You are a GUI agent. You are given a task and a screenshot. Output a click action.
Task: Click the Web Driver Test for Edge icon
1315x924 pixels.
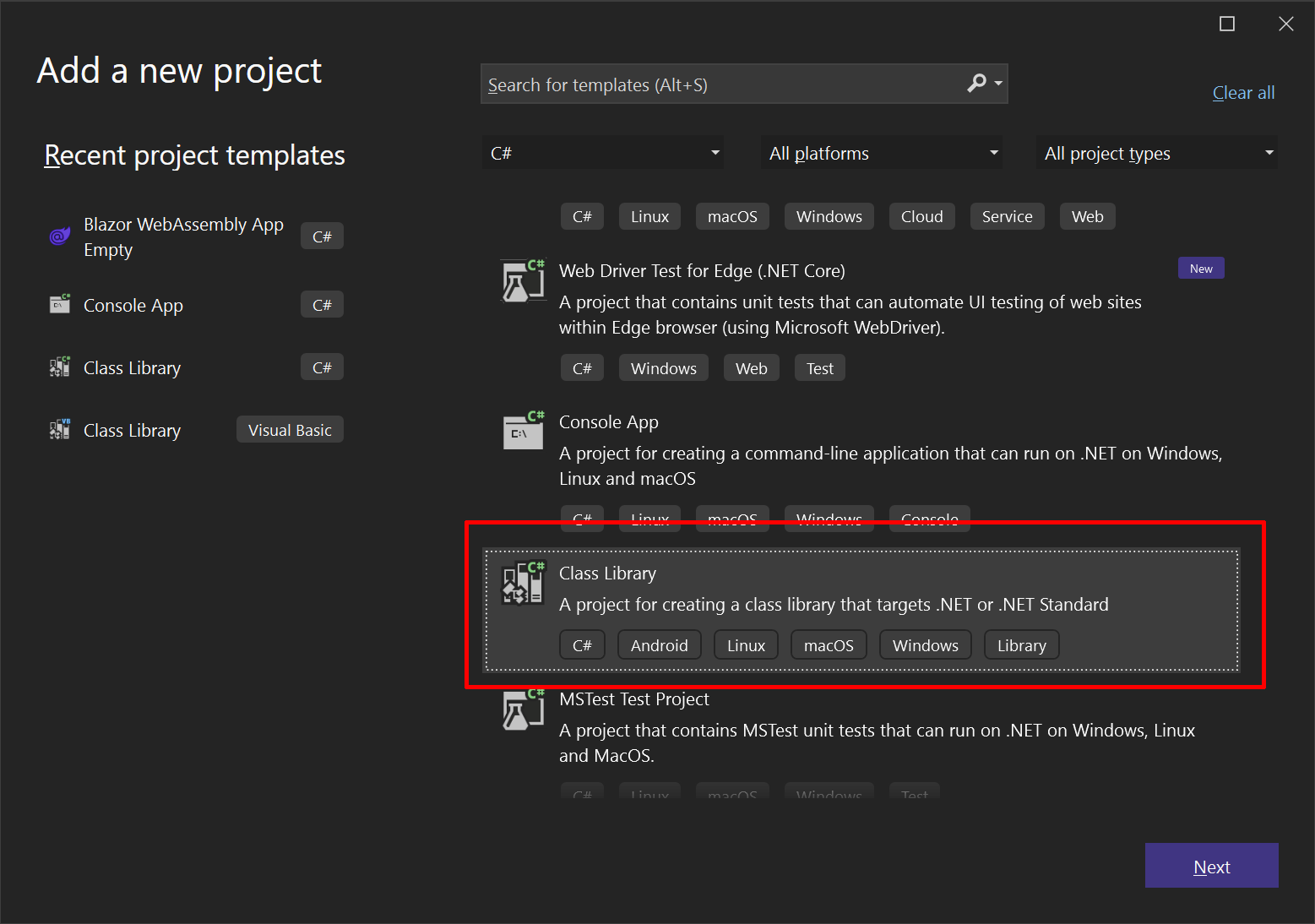tap(523, 281)
